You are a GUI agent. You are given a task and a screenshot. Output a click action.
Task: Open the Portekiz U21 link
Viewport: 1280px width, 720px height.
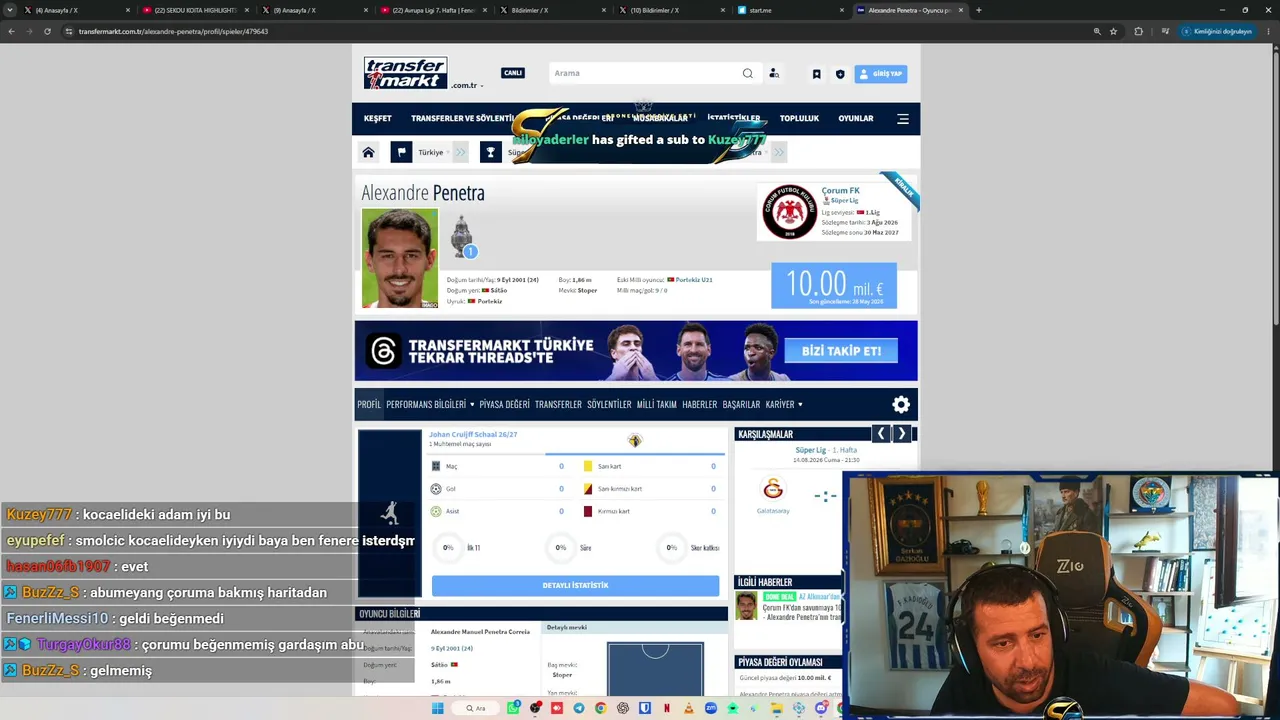point(694,280)
